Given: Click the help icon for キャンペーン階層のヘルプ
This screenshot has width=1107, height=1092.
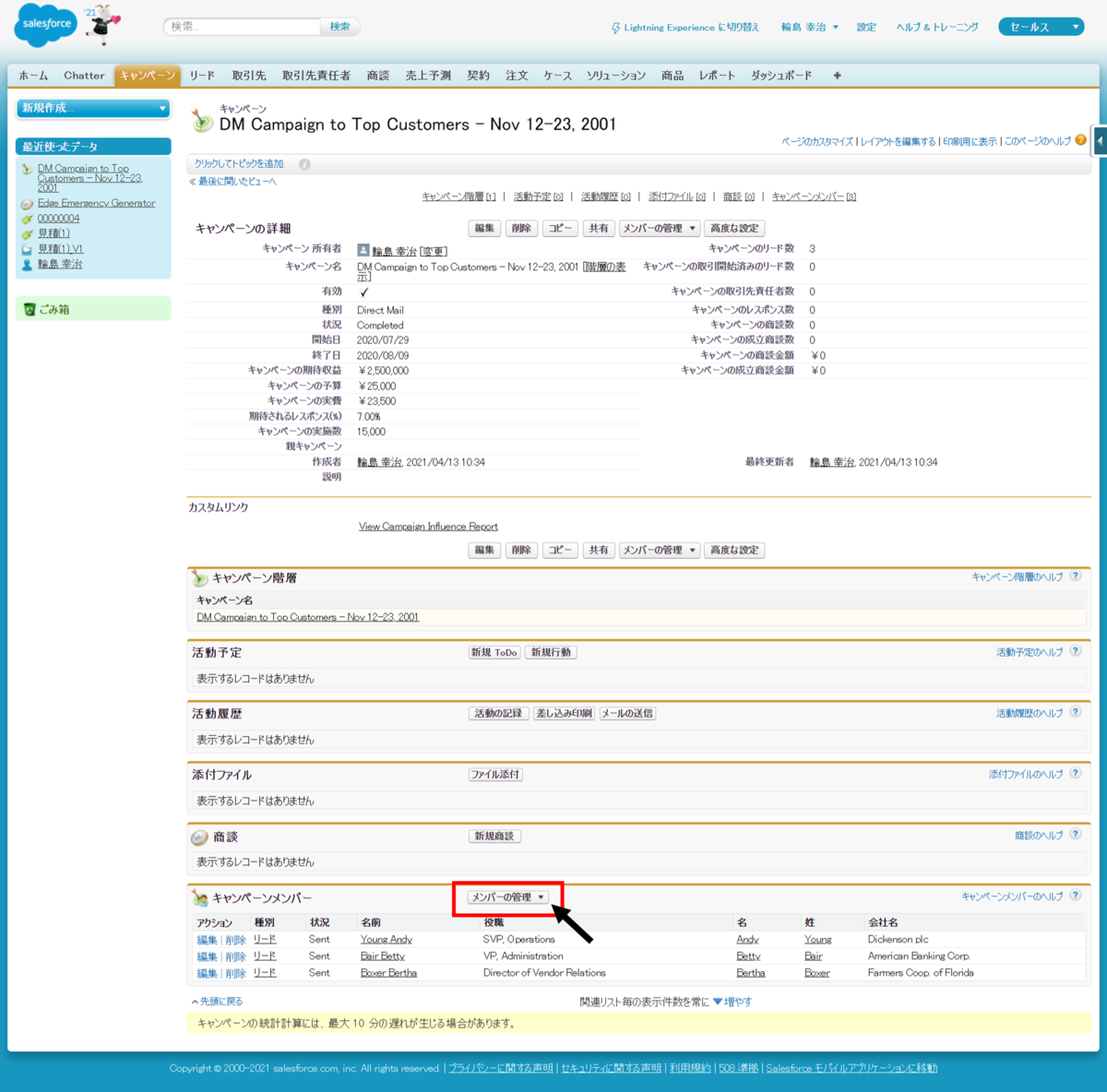Looking at the screenshot, I should point(1076,576).
